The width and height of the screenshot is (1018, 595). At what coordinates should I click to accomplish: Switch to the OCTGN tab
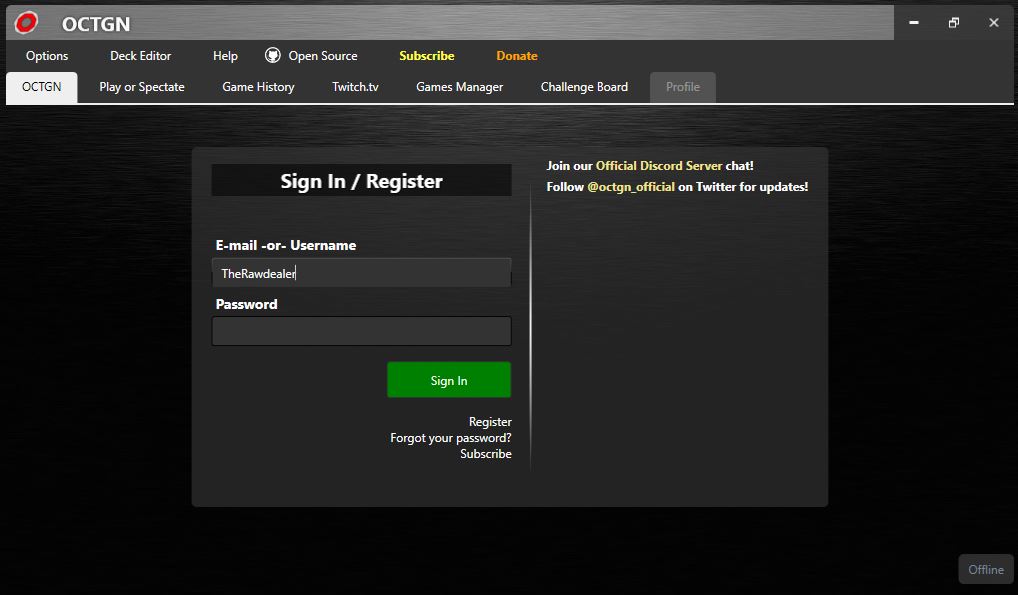[x=42, y=87]
